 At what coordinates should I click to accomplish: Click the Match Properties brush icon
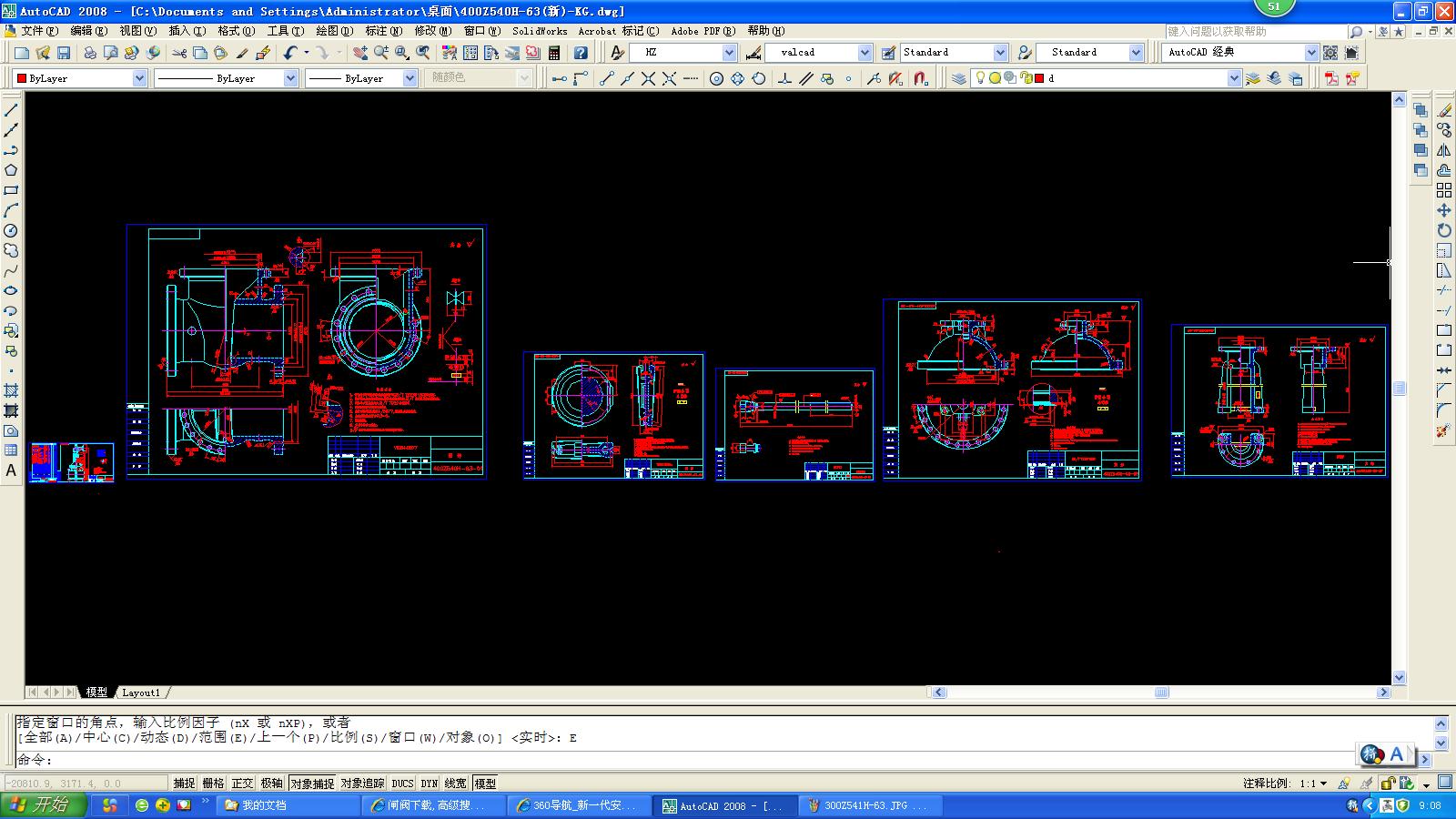tap(242, 53)
